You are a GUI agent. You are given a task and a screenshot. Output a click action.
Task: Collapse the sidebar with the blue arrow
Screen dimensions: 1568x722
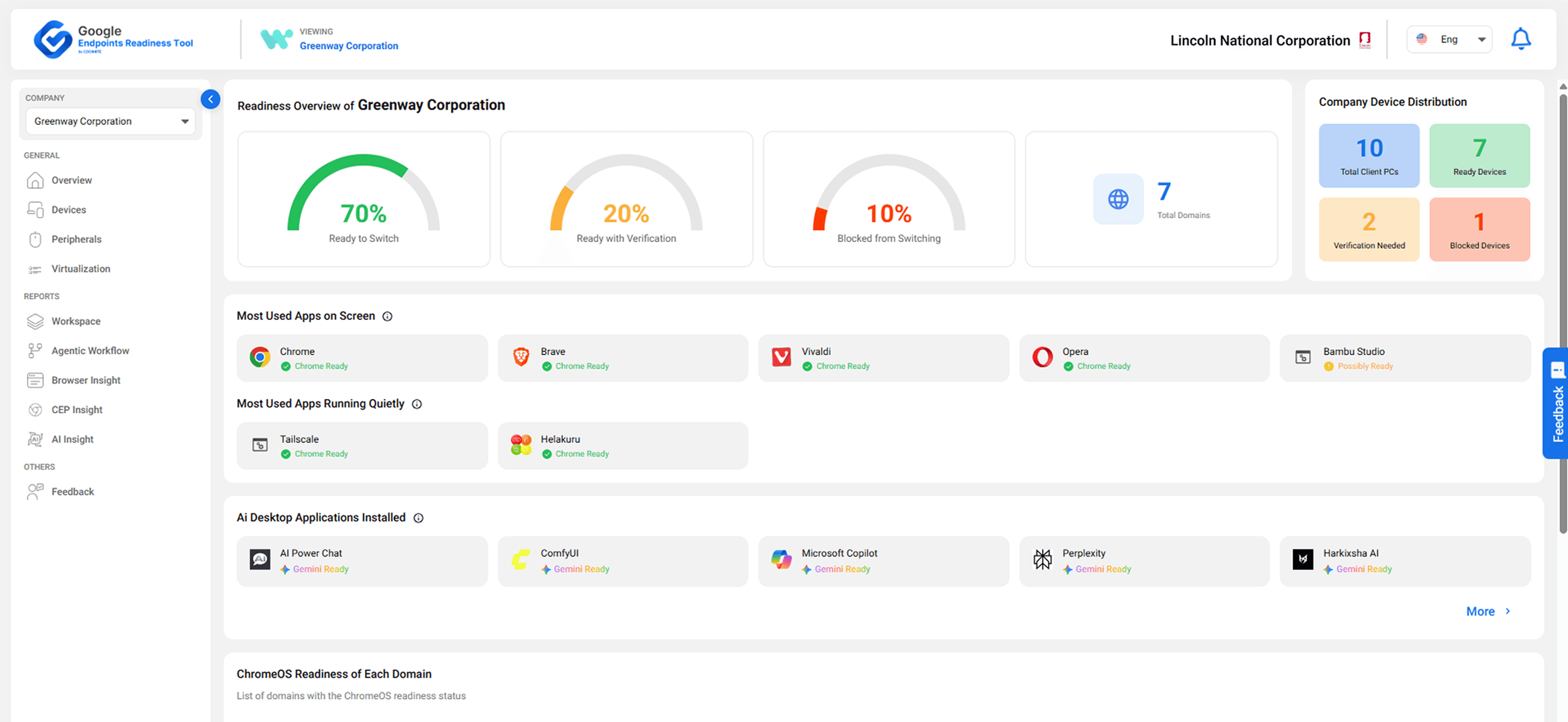[x=211, y=99]
